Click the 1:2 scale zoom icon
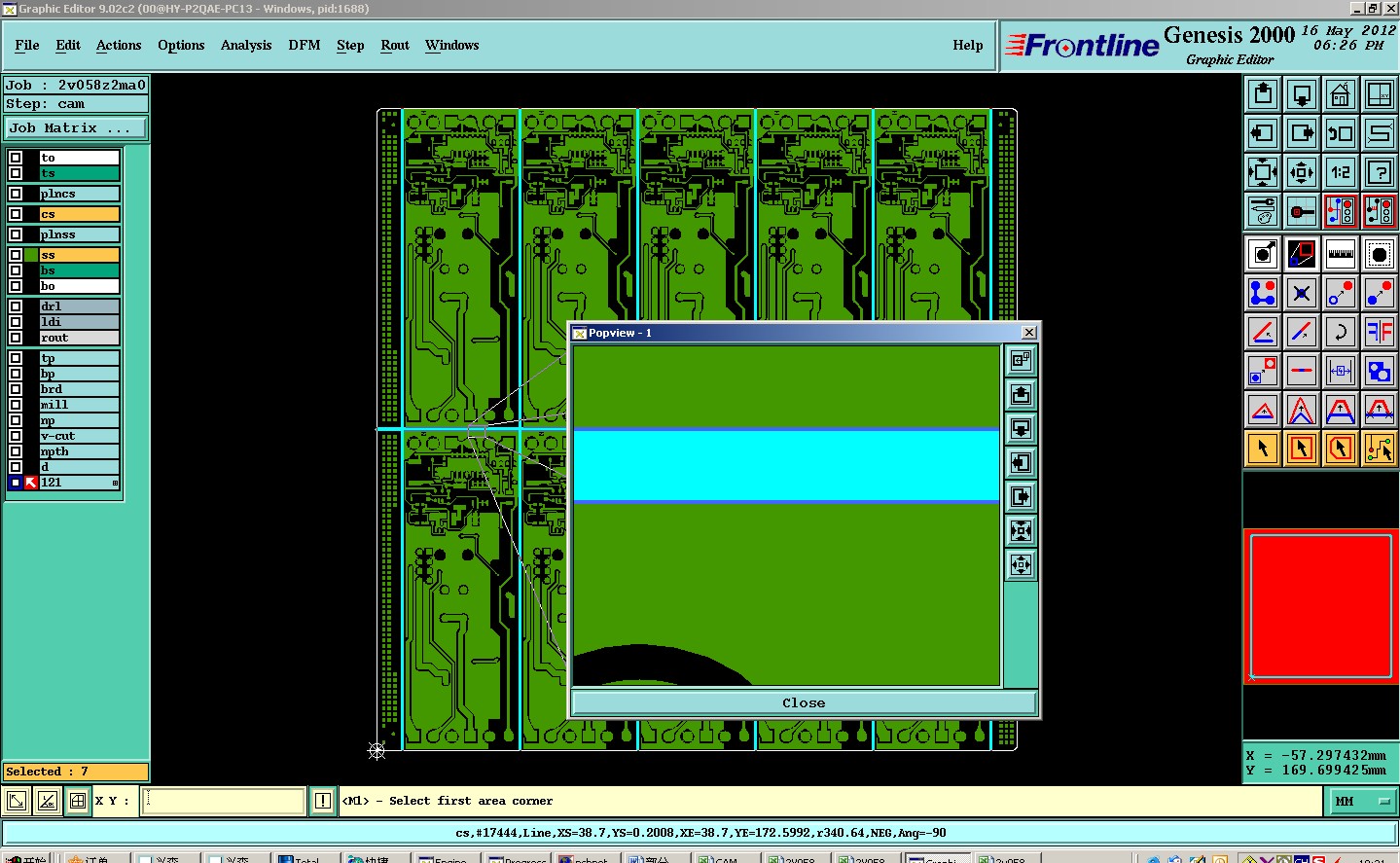 point(1341,172)
